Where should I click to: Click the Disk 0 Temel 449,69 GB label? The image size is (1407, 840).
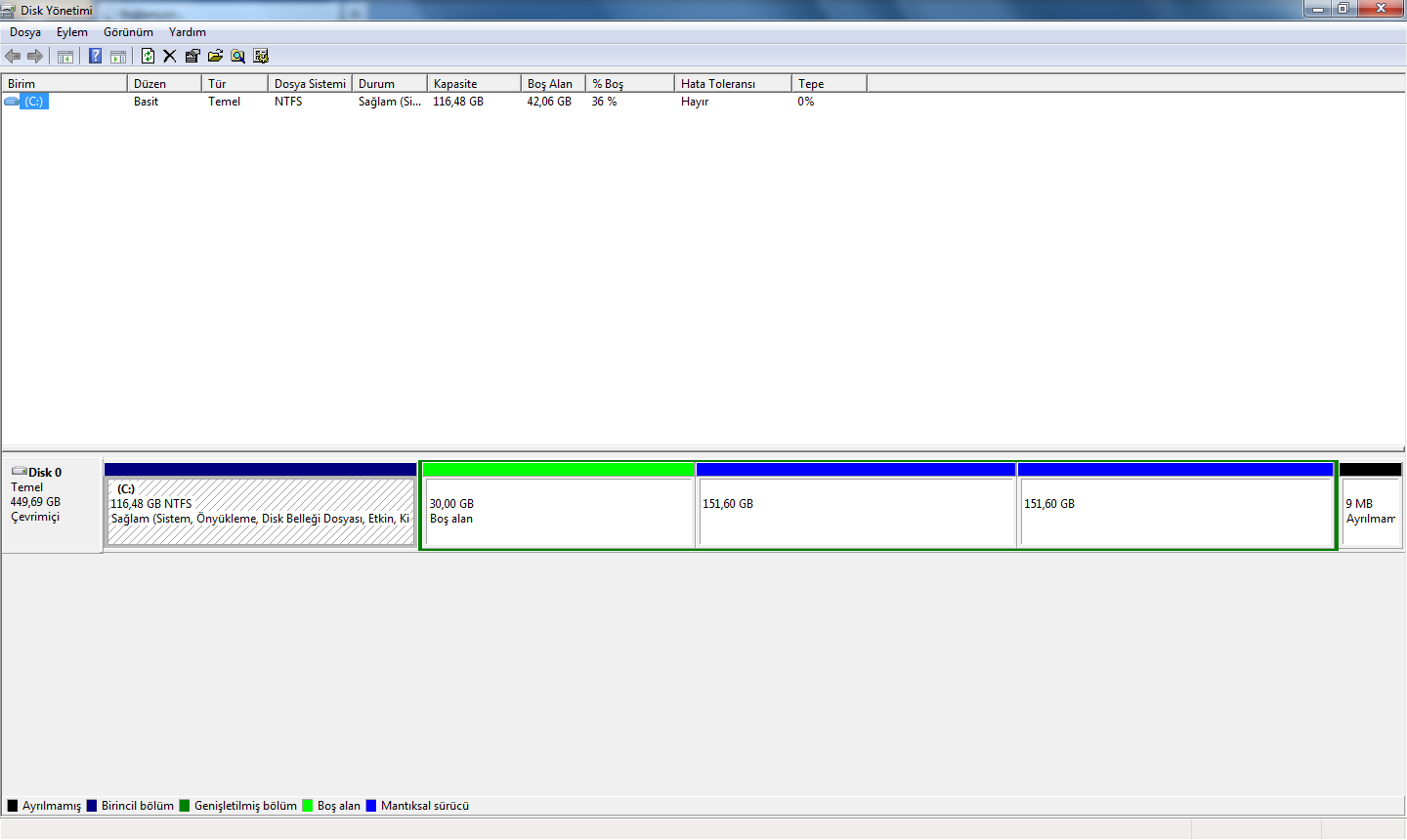(x=52, y=505)
